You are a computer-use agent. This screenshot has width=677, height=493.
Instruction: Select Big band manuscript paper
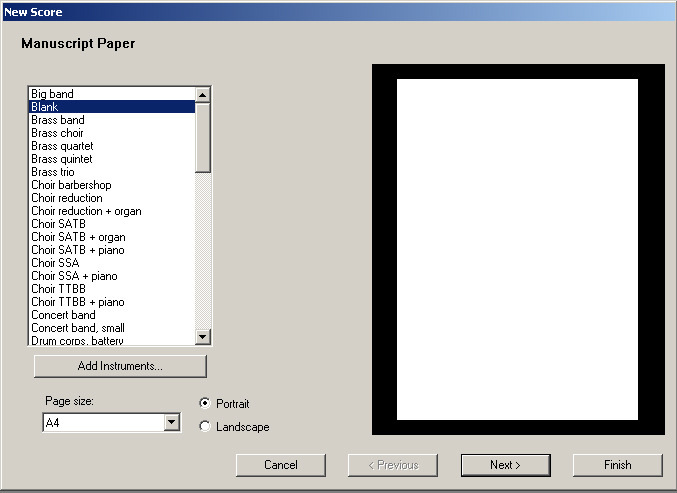click(x=112, y=94)
